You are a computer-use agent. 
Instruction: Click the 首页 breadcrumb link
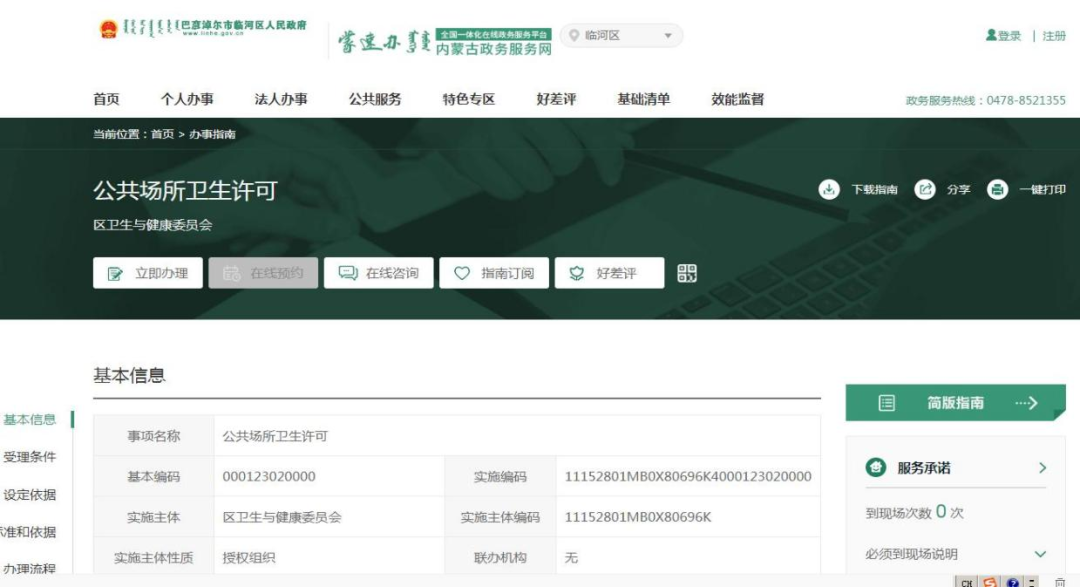(162, 134)
